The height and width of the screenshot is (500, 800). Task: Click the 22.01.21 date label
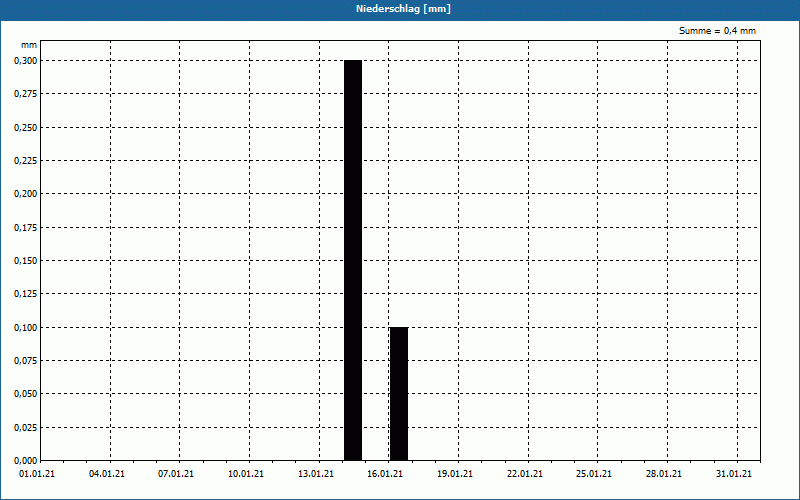pyautogui.click(x=525, y=474)
